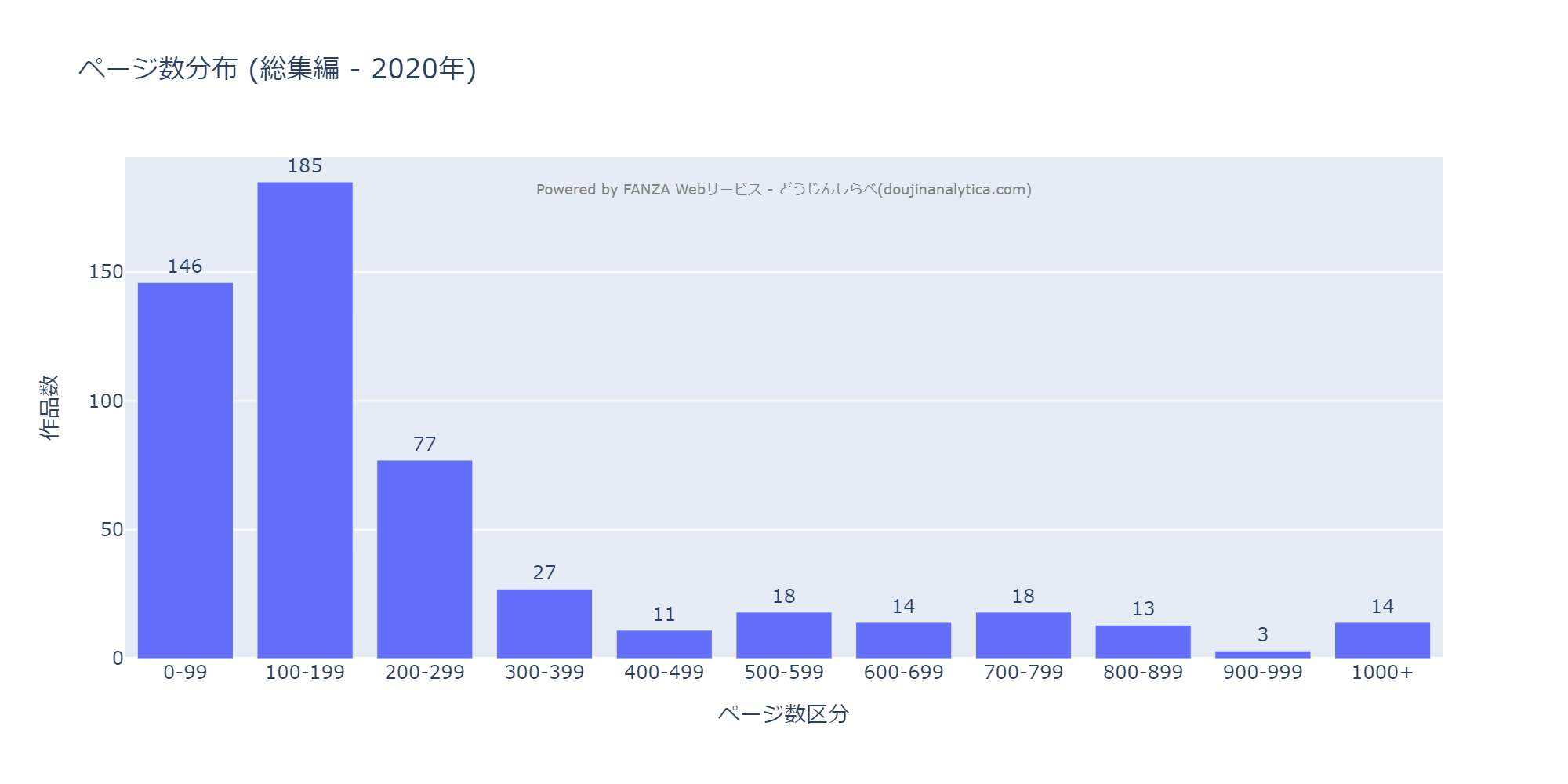The height and width of the screenshot is (784, 1568).
Task: Select the 700-799 page range bar
Action: (x=1023, y=635)
